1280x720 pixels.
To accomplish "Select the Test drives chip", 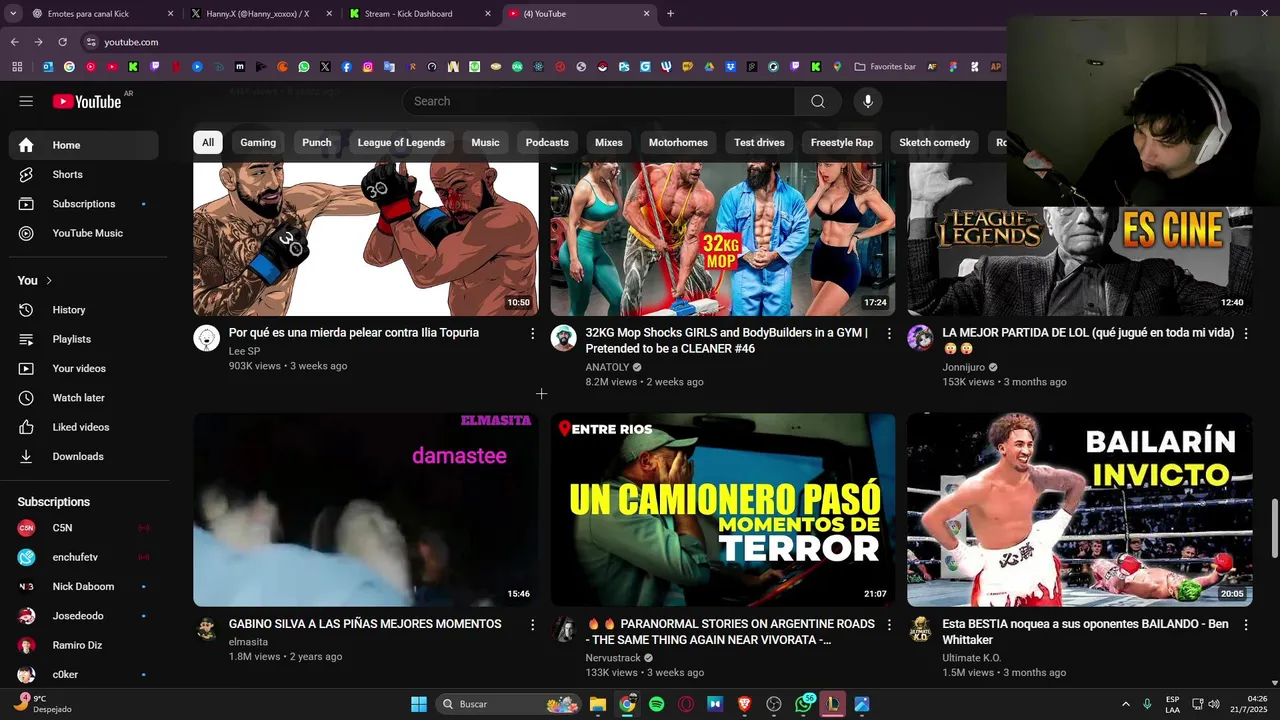I will 759,142.
